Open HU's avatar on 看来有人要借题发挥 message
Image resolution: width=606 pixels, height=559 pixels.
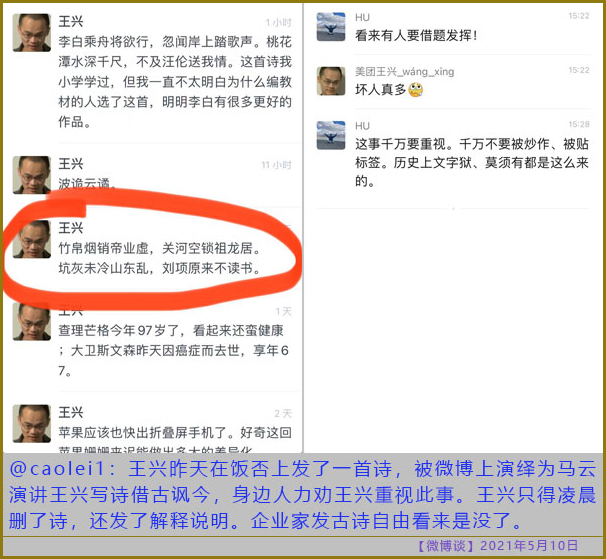point(331,27)
